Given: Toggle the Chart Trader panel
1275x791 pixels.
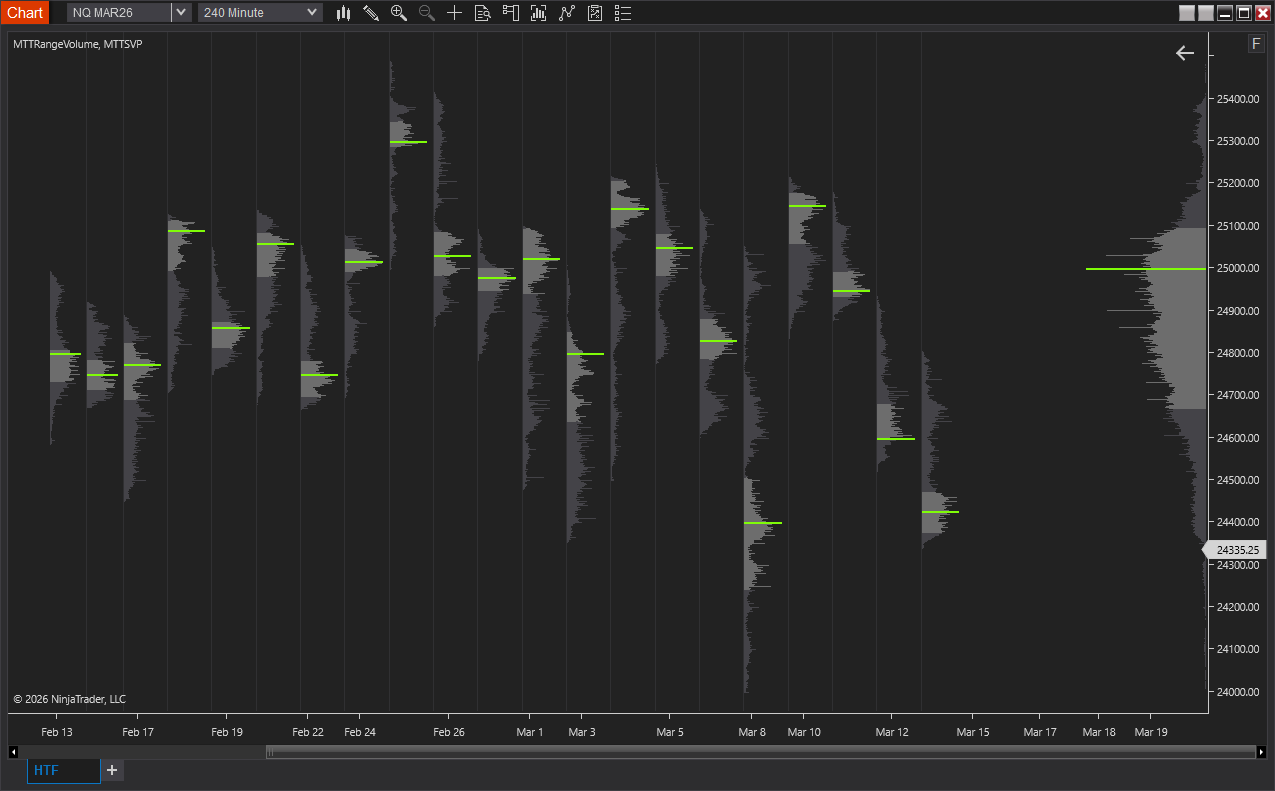Looking at the screenshot, I should point(510,13).
